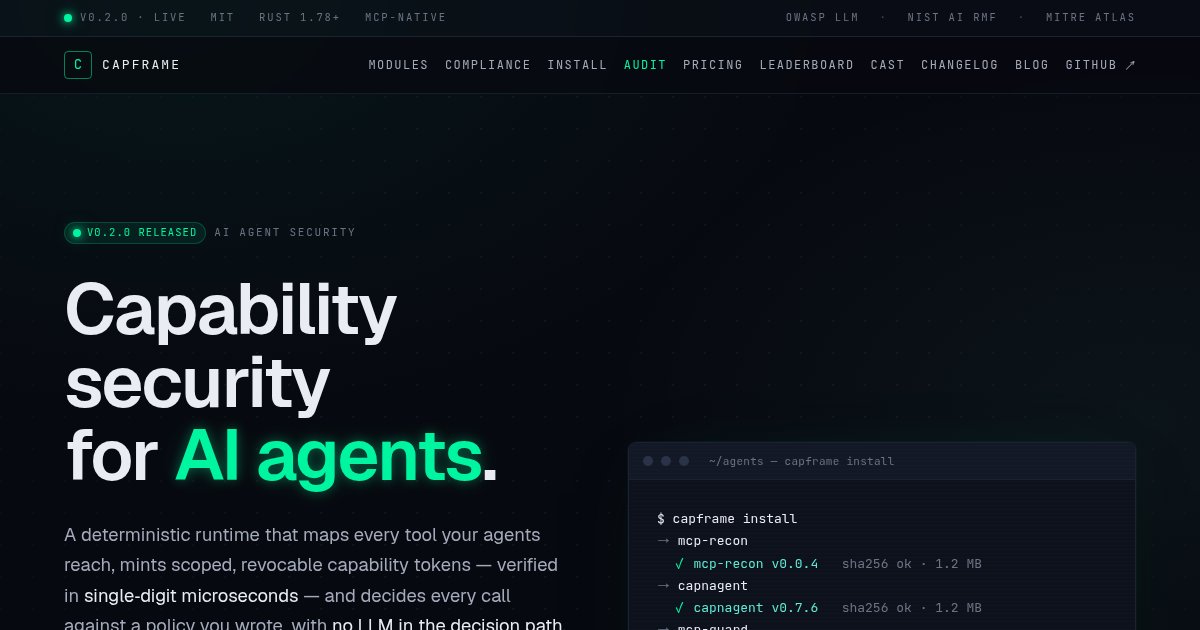Open the GitHub external link

(x=1101, y=65)
